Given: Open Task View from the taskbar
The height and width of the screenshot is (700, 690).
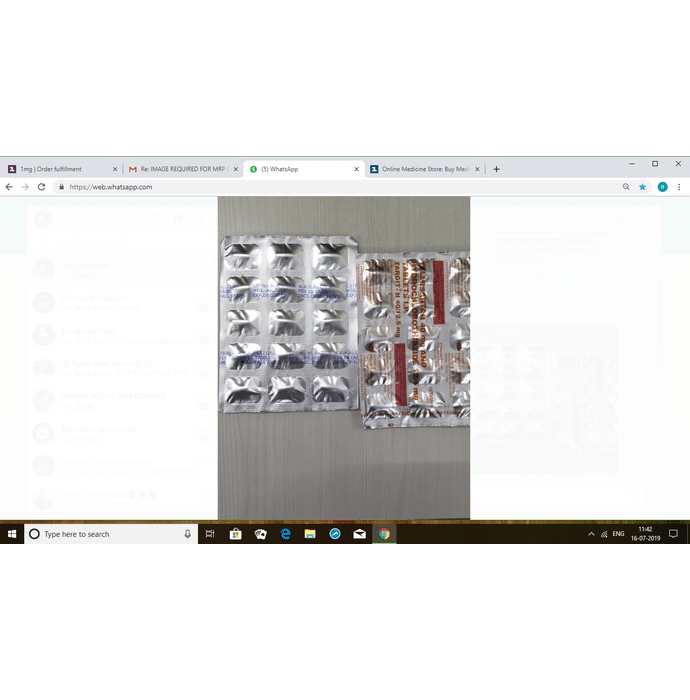Looking at the screenshot, I should (210, 534).
